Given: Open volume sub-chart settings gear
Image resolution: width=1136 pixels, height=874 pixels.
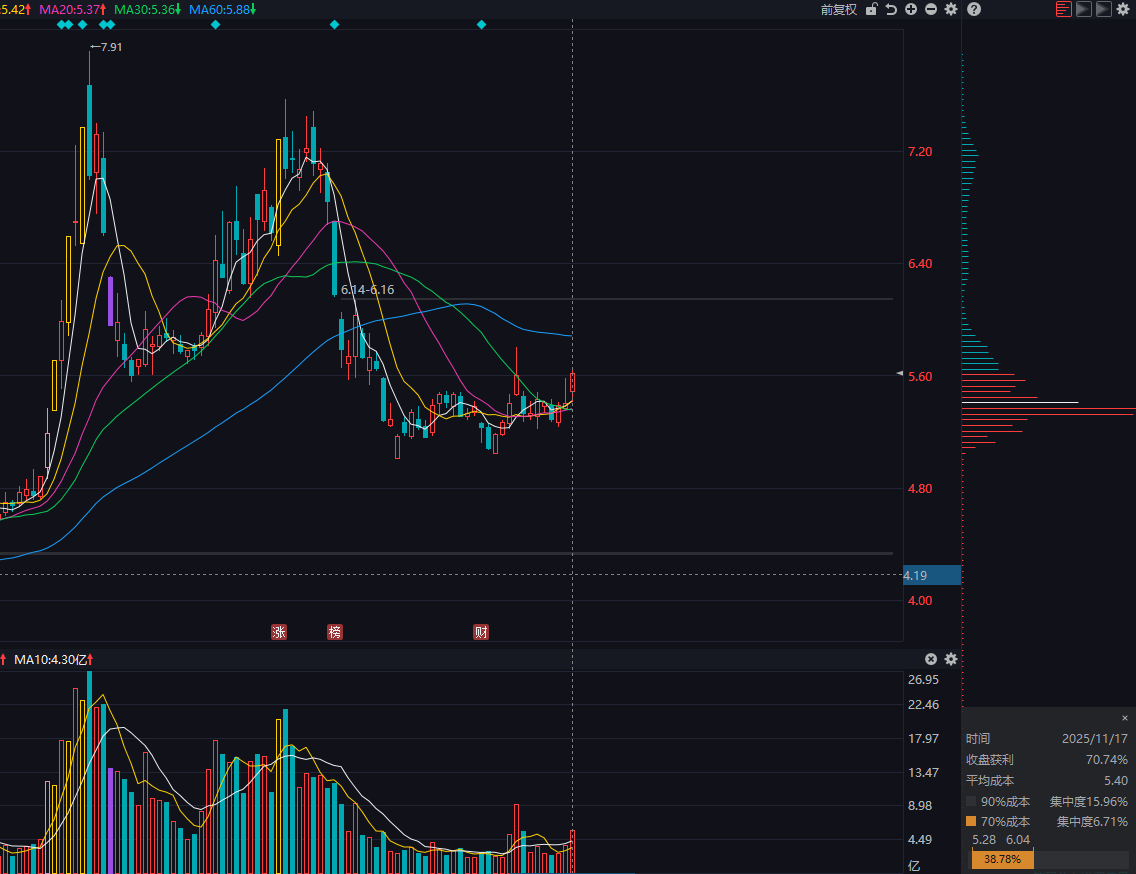Looking at the screenshot, I should click(951, 659).
